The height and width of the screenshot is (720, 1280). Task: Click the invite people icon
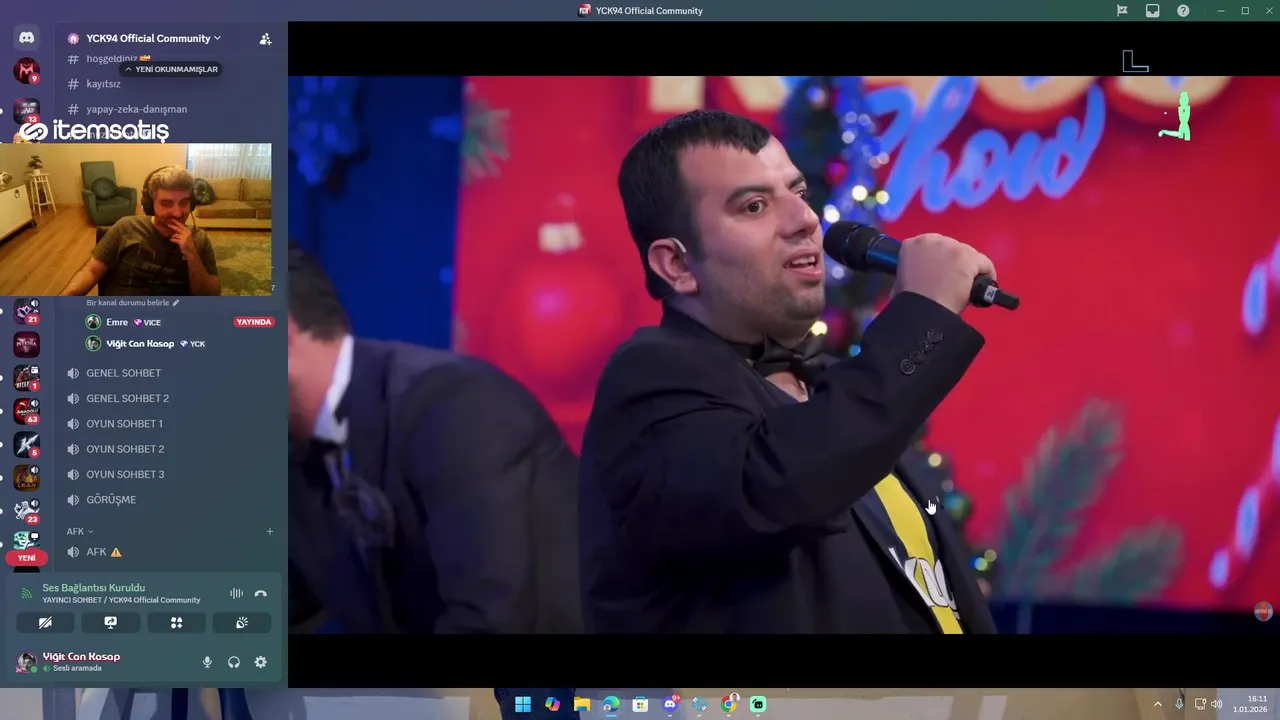pyautogui.click(x=265, y=39)
